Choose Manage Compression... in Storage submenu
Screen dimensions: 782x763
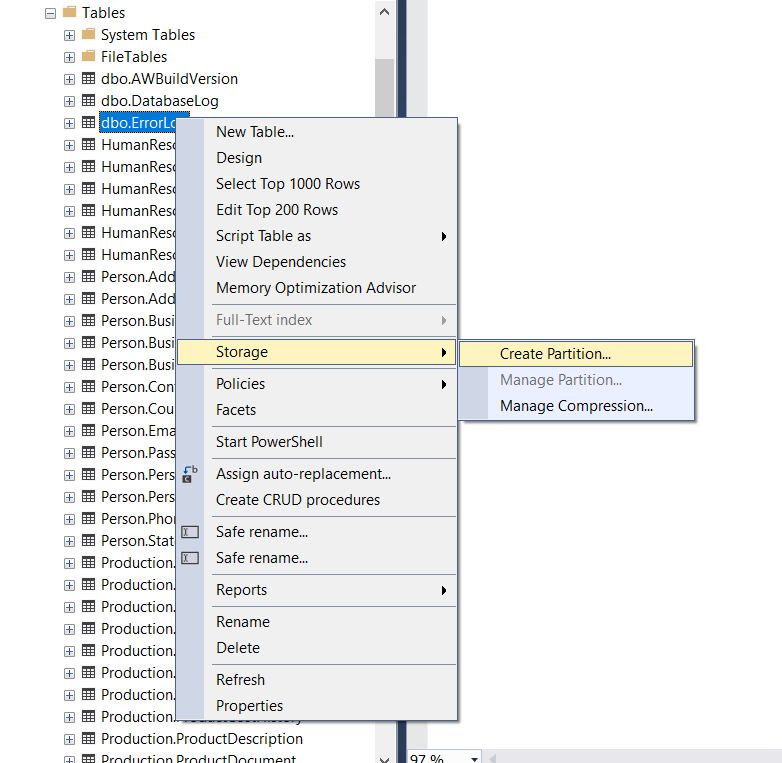(576, 406)
